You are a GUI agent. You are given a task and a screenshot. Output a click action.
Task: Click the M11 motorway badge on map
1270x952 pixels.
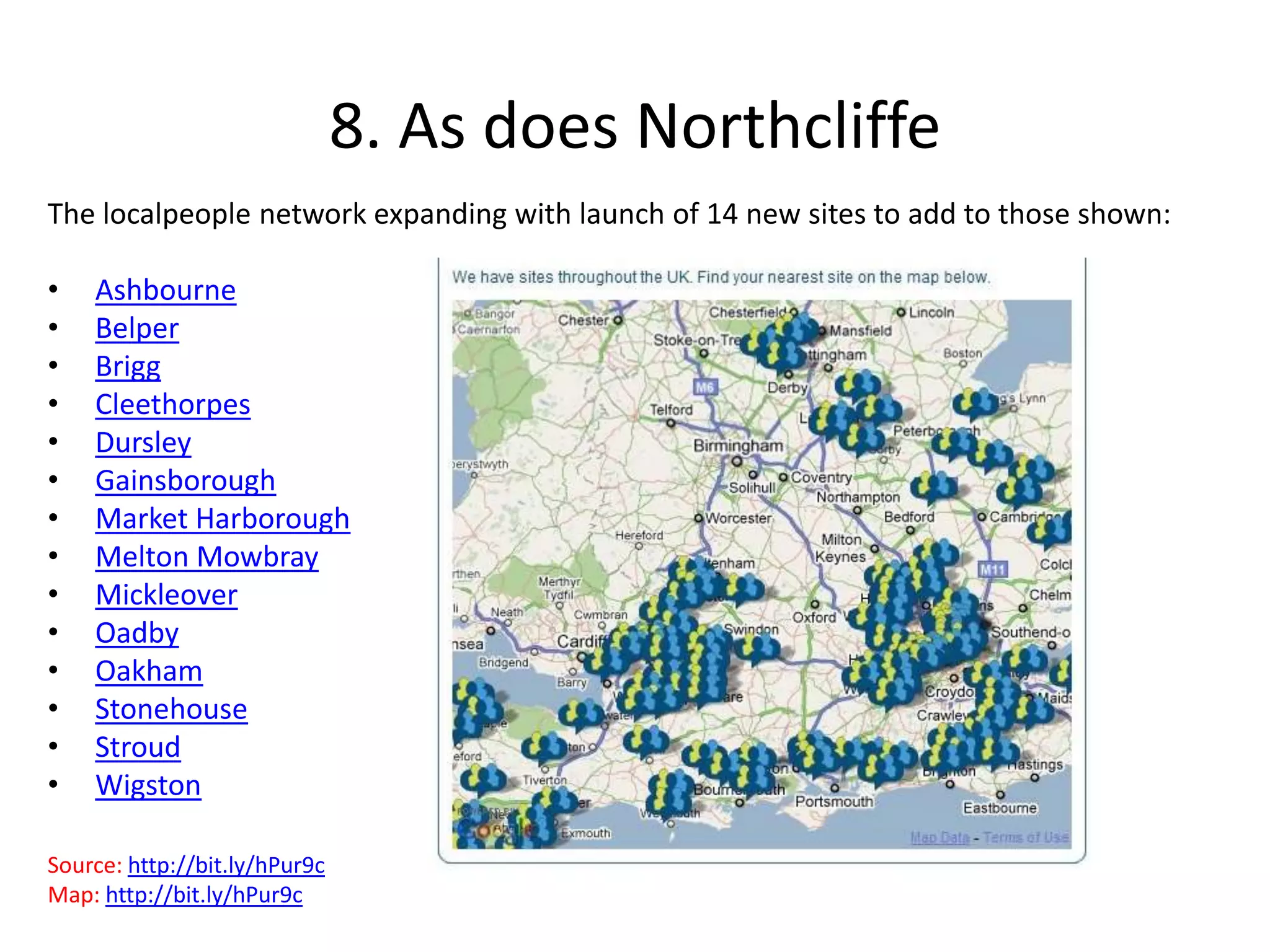[993, 569]
